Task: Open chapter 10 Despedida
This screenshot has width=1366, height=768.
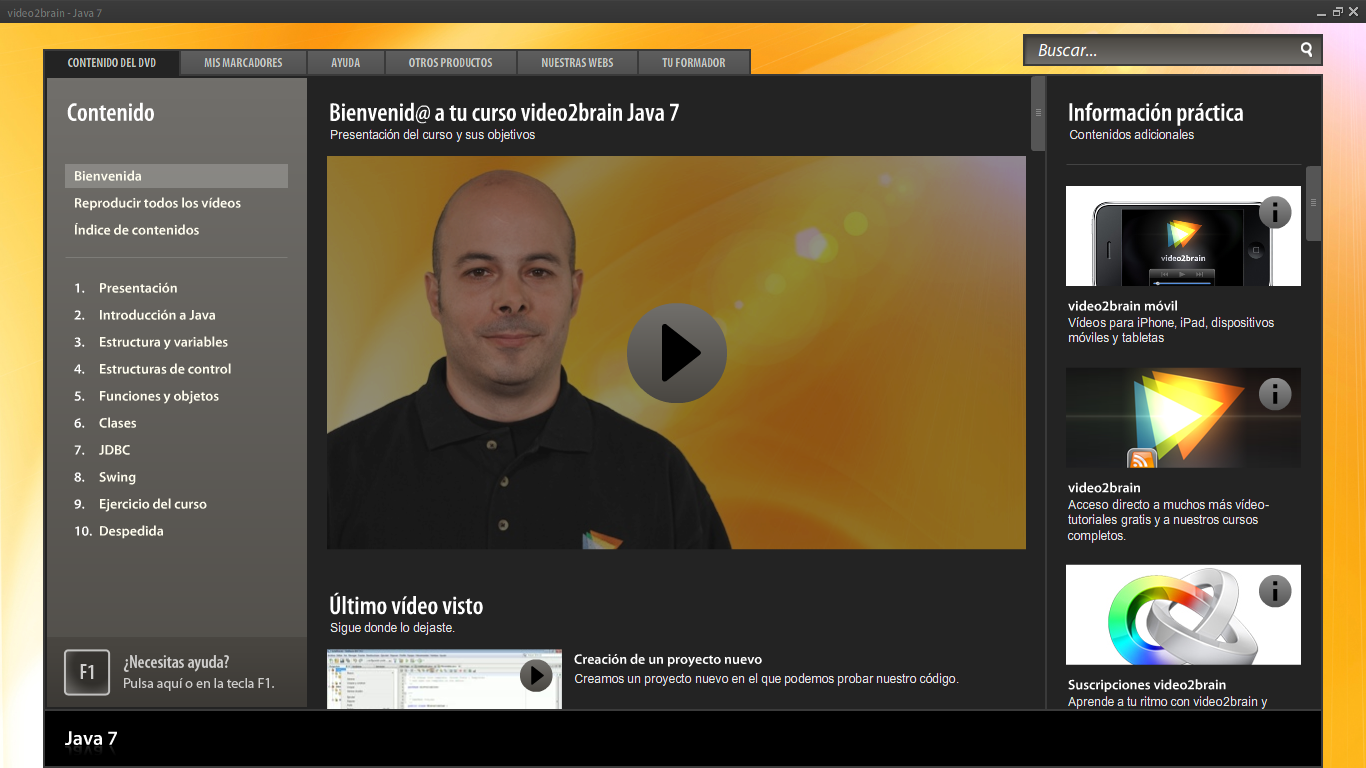Action: 119,531
